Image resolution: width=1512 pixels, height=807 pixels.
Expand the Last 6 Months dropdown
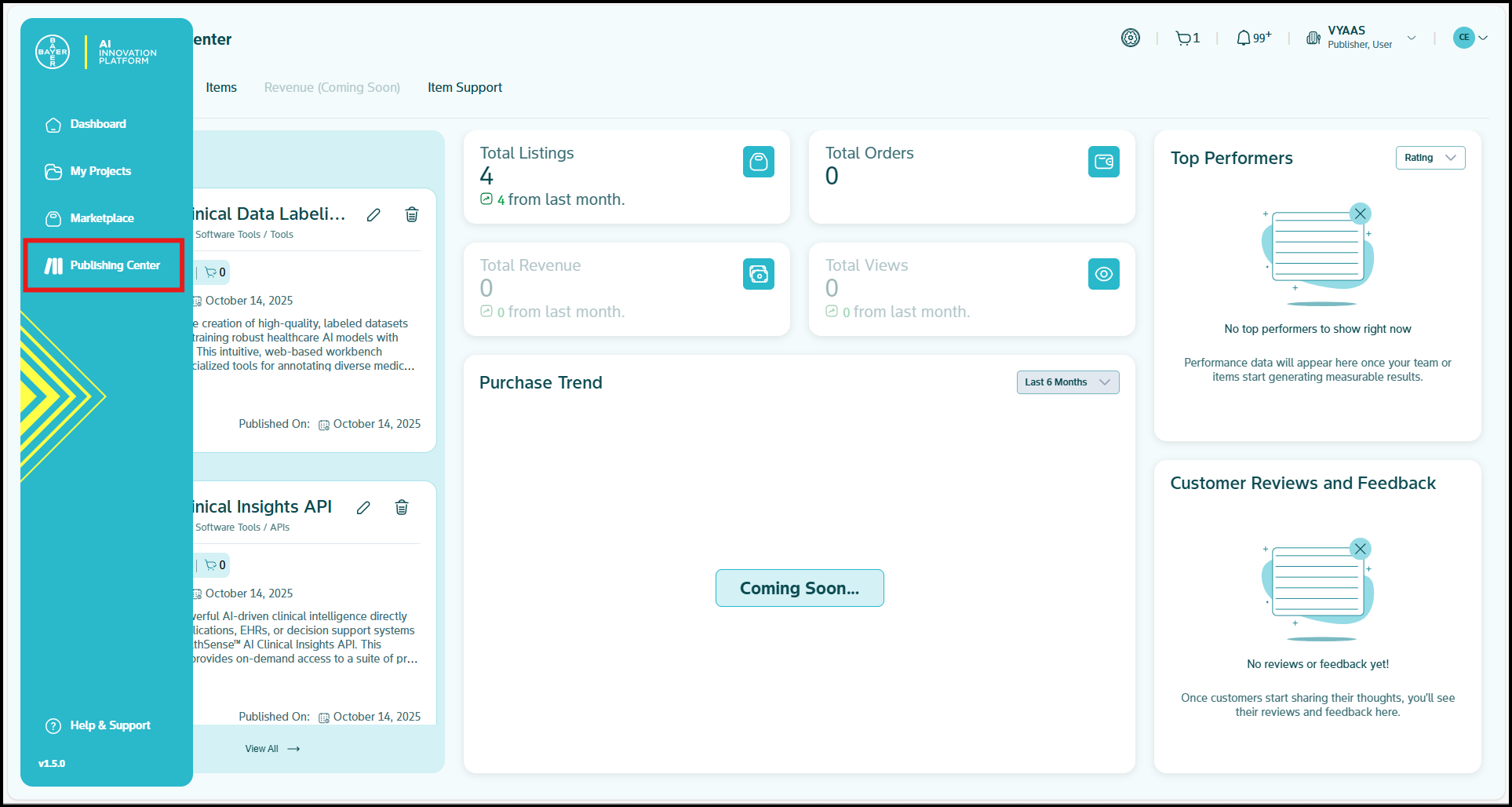coord(1067,382)
